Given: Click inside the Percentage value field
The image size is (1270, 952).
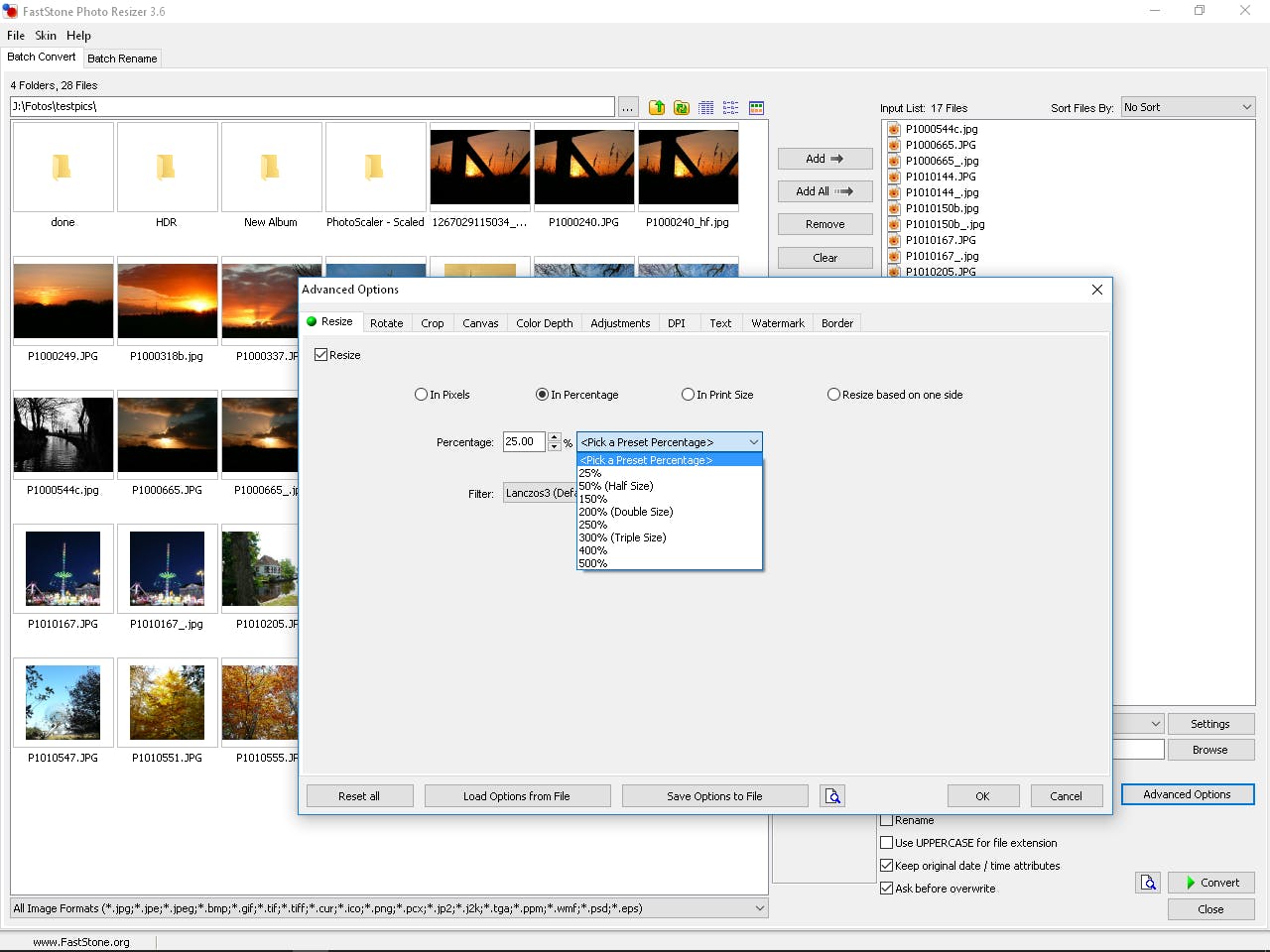Looking at the screenshot, I should click(x=524, y=442).
